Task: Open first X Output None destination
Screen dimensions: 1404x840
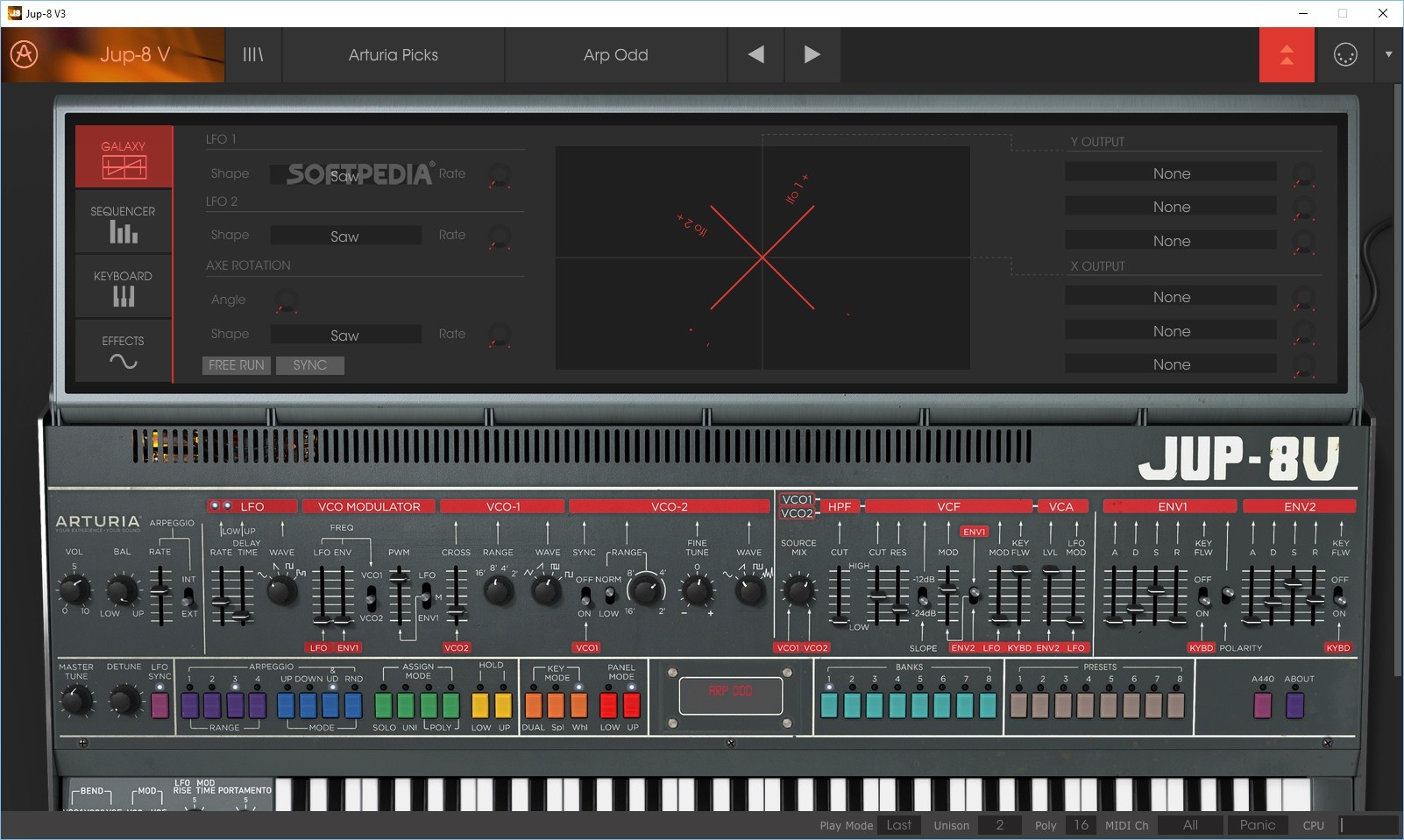Action: point(1171,297)
